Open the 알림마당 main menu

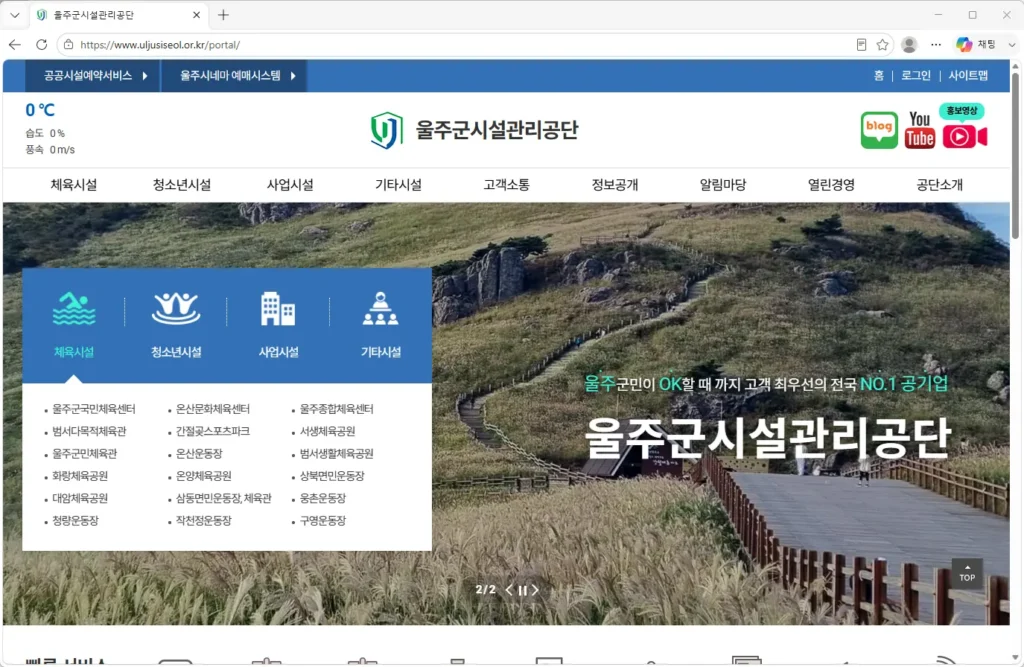click(723, 185)
